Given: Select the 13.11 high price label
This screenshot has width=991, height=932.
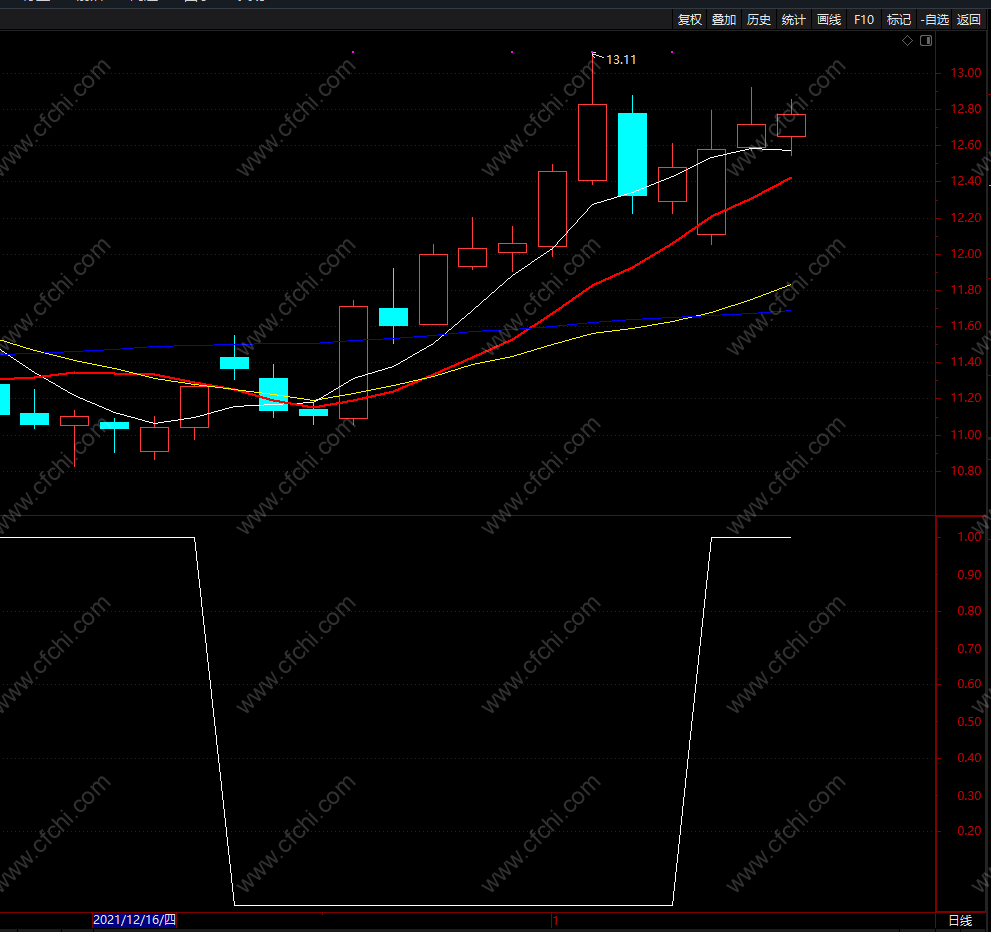Looking at the screenshot, I should [x=621, y=59].
